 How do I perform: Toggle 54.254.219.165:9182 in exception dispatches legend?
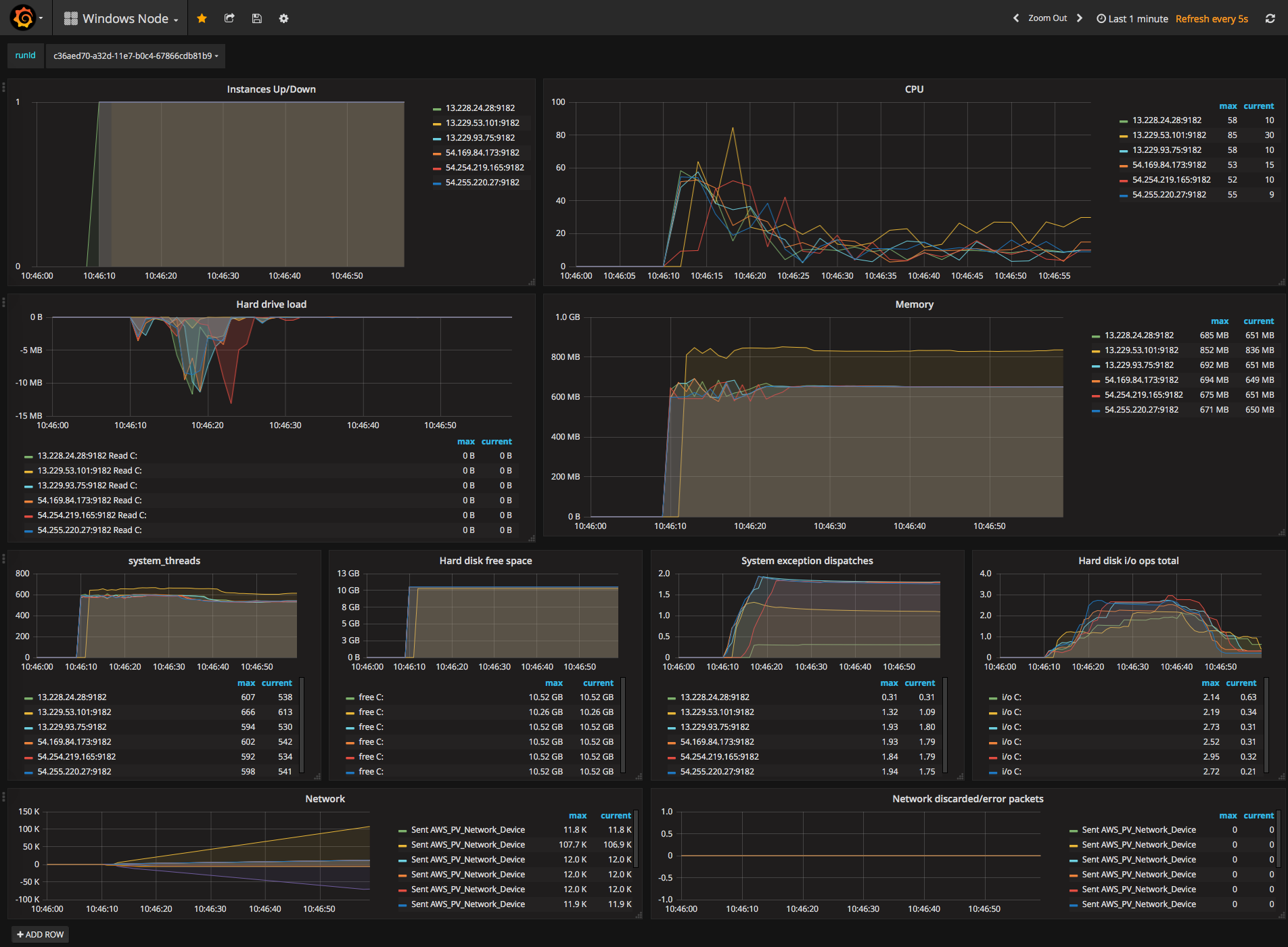tap(719, 757)
